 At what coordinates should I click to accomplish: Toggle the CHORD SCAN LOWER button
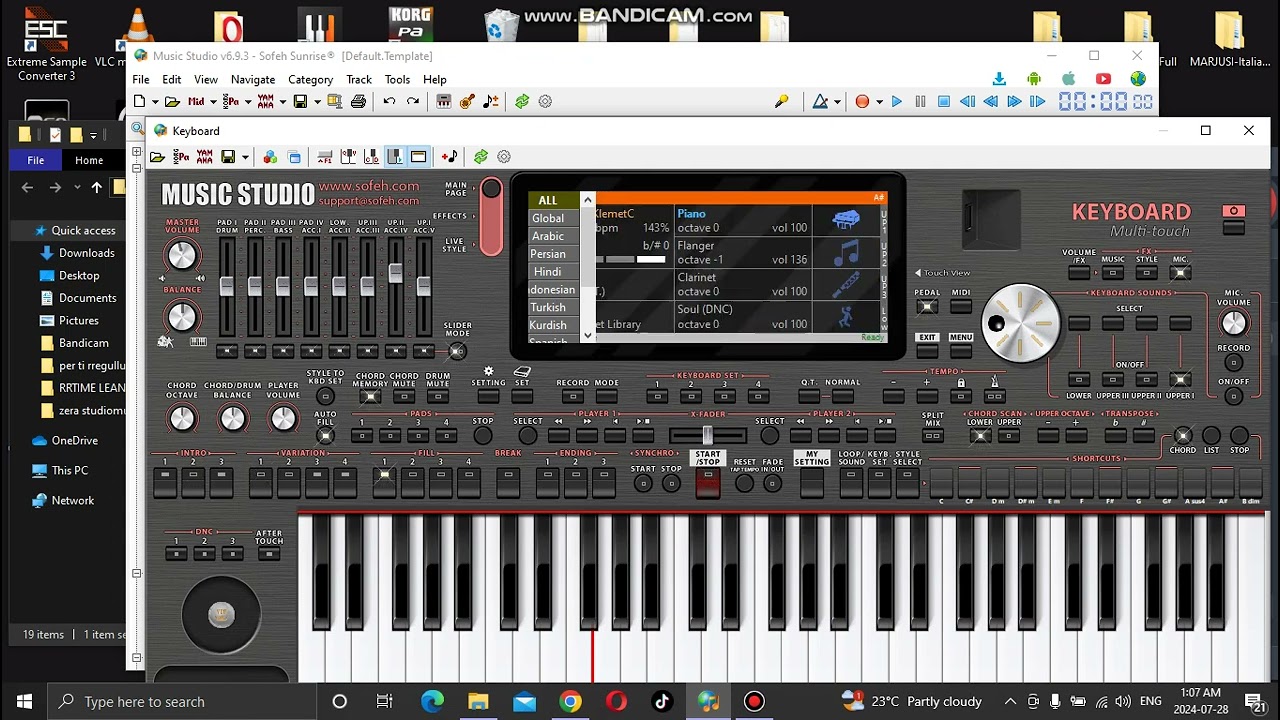click(979, 436)
